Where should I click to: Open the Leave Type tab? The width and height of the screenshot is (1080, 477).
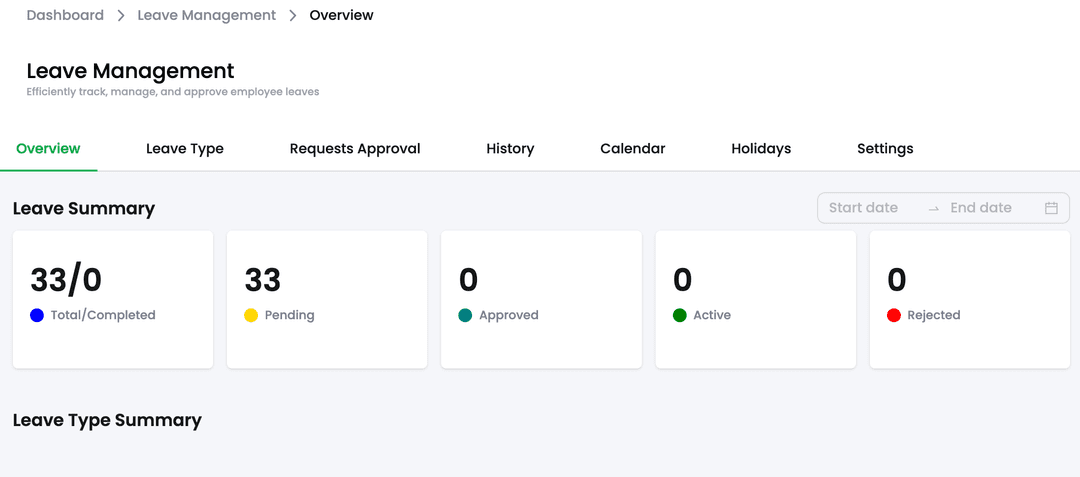click(185, 149)
